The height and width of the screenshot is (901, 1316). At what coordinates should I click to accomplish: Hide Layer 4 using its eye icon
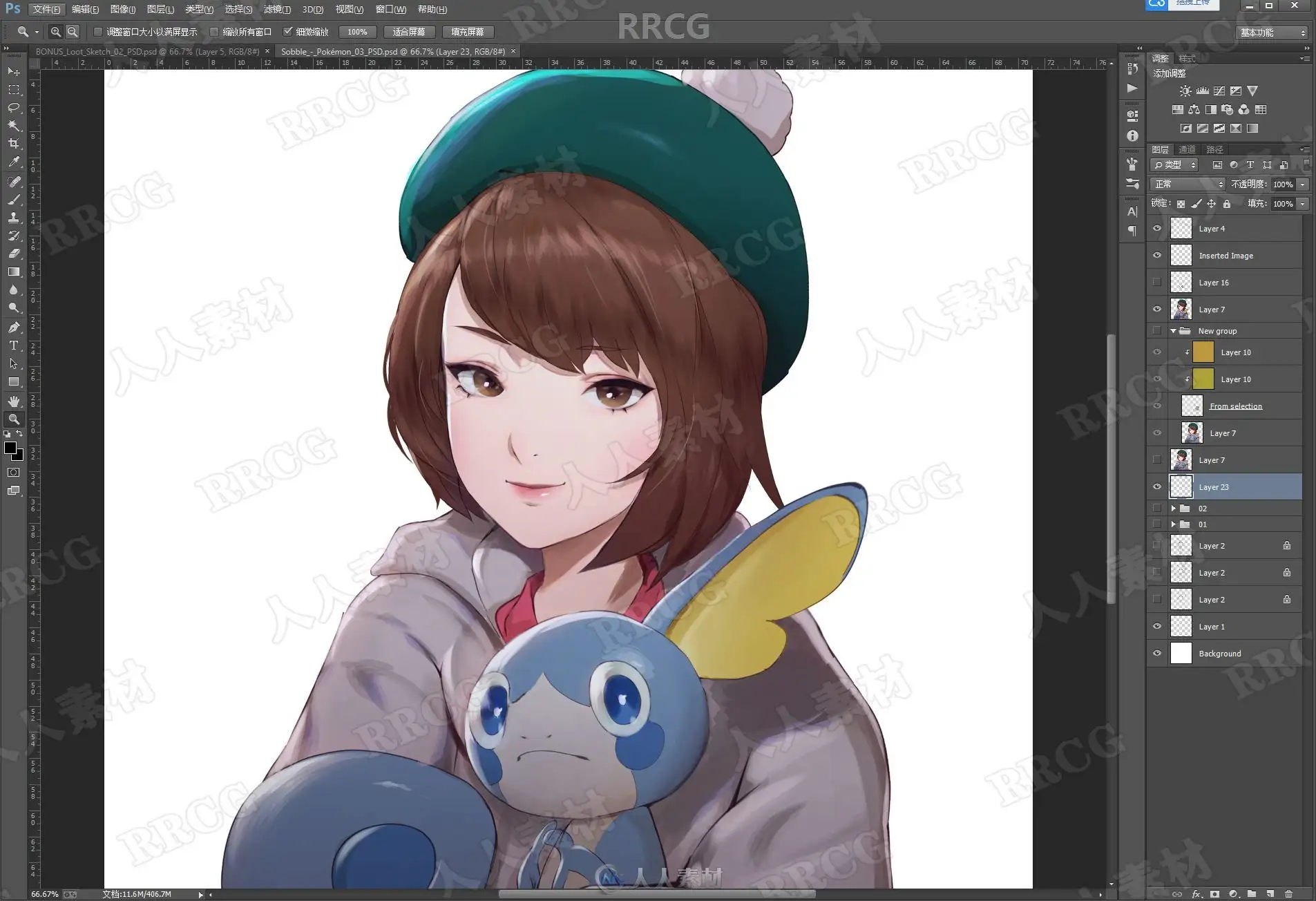click(1157, 228)
